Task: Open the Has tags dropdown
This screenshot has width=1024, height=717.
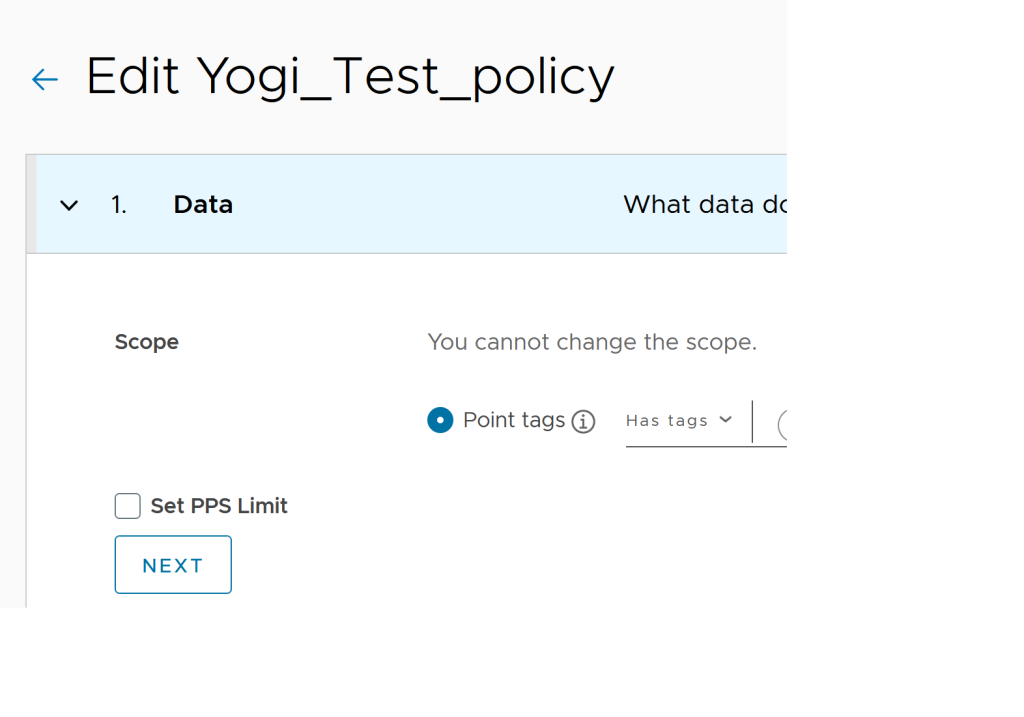Action: 668,421
